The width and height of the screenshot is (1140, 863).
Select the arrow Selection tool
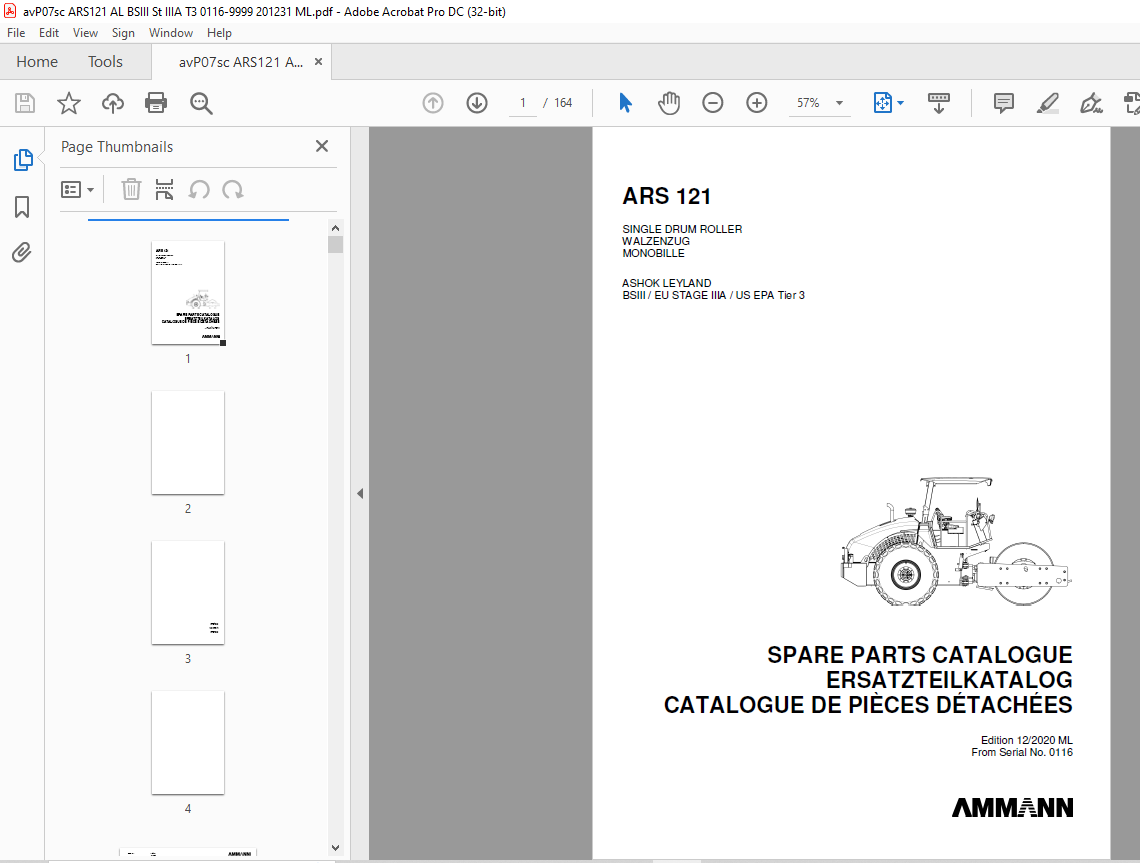625,103
